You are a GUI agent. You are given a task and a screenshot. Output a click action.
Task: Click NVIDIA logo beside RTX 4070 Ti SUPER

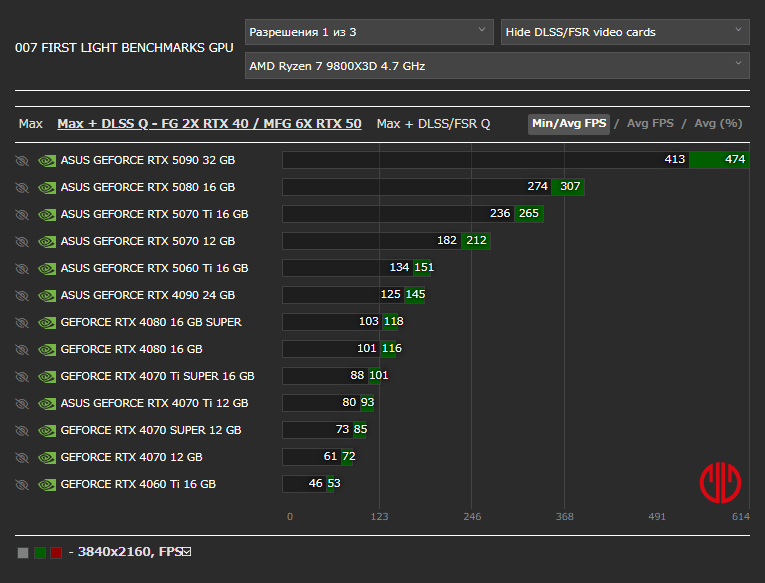(x=47, y=377)
